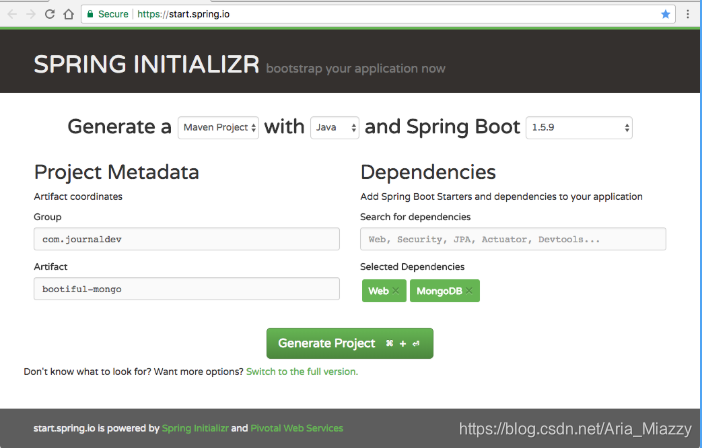The height and width of the screenshot is (448, 702).
Task: Open the browser home page icon
Action: [68, 14]
